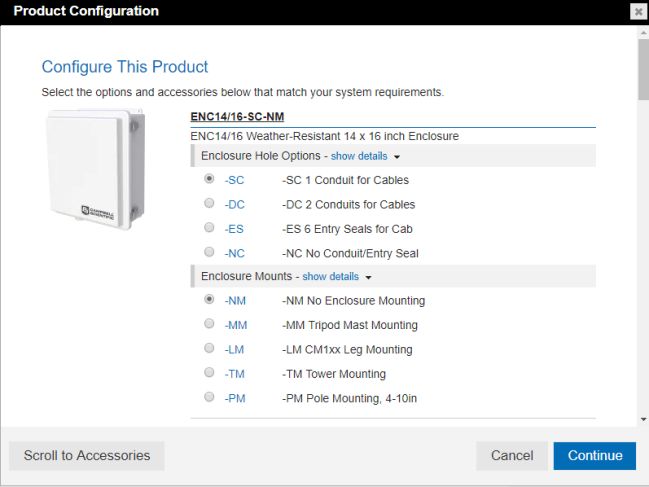Click the '-PM Pole Mounting, 4-10in' description
This screenshot has width=649, height=487.
(x=350, y=398)
